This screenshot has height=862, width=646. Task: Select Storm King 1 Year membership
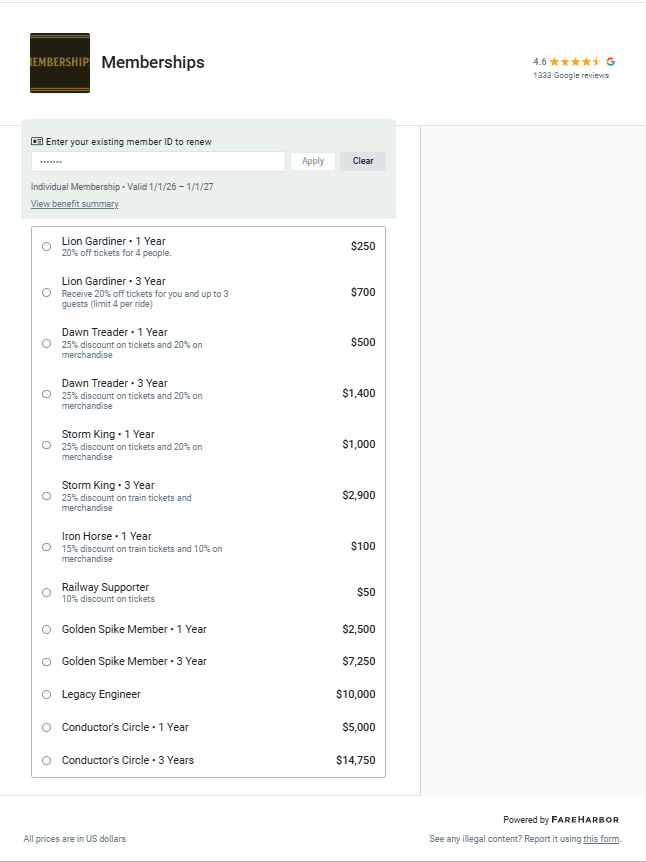pyautogui.click(x=46, y=445)
